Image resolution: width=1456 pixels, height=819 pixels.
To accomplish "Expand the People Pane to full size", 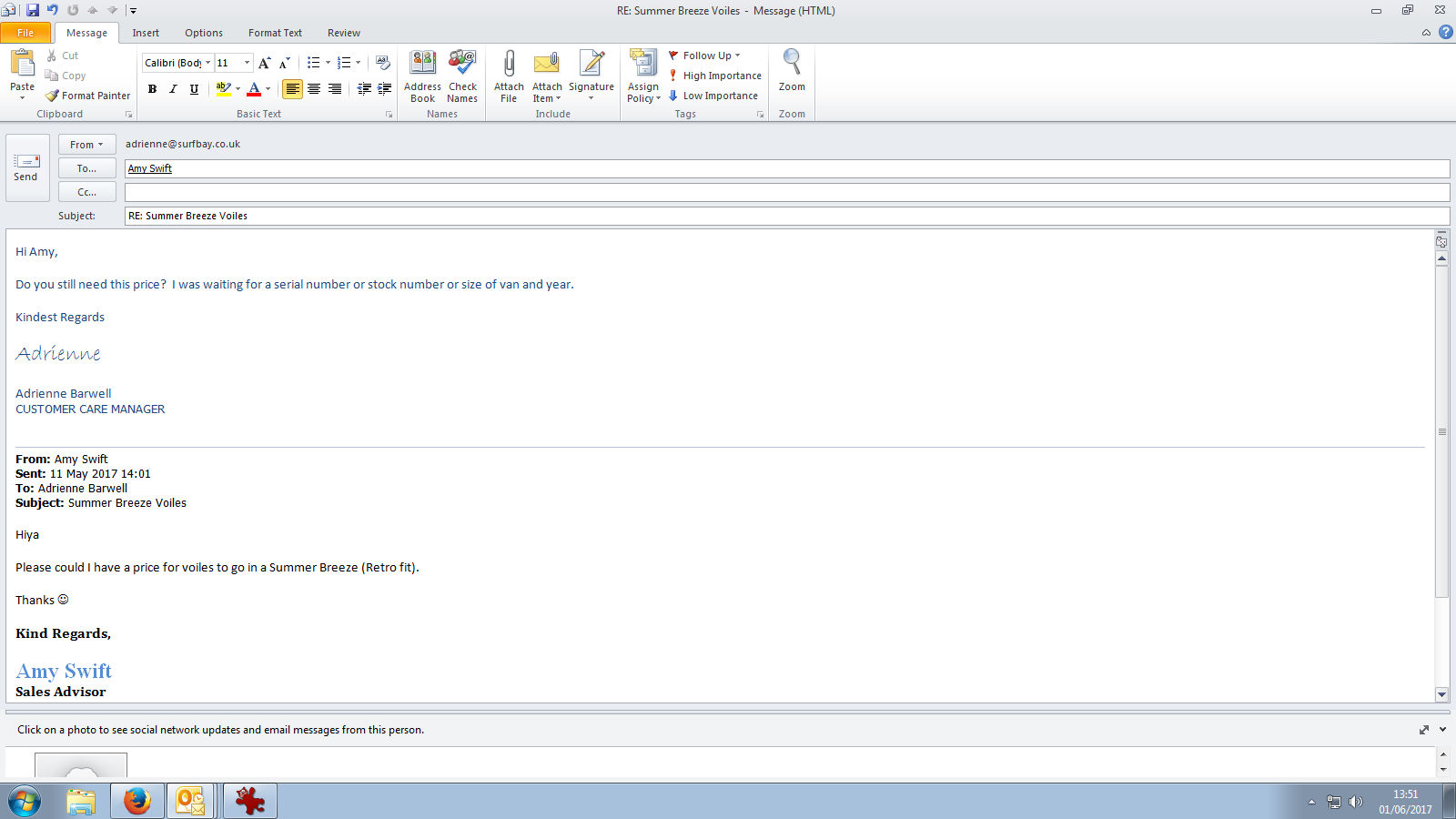I will [x=1424, y=730].
